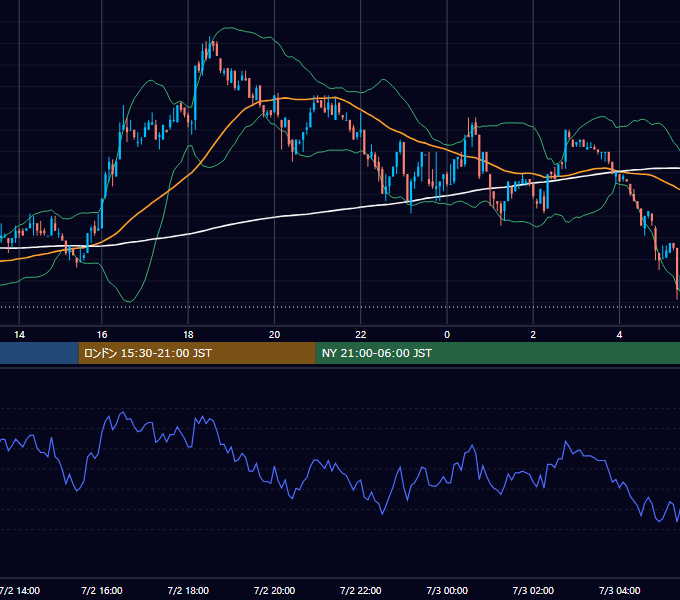Viewport: 680px width, 600px height.
Task: Click the time axis label 18
Action: tap(188, 335)
